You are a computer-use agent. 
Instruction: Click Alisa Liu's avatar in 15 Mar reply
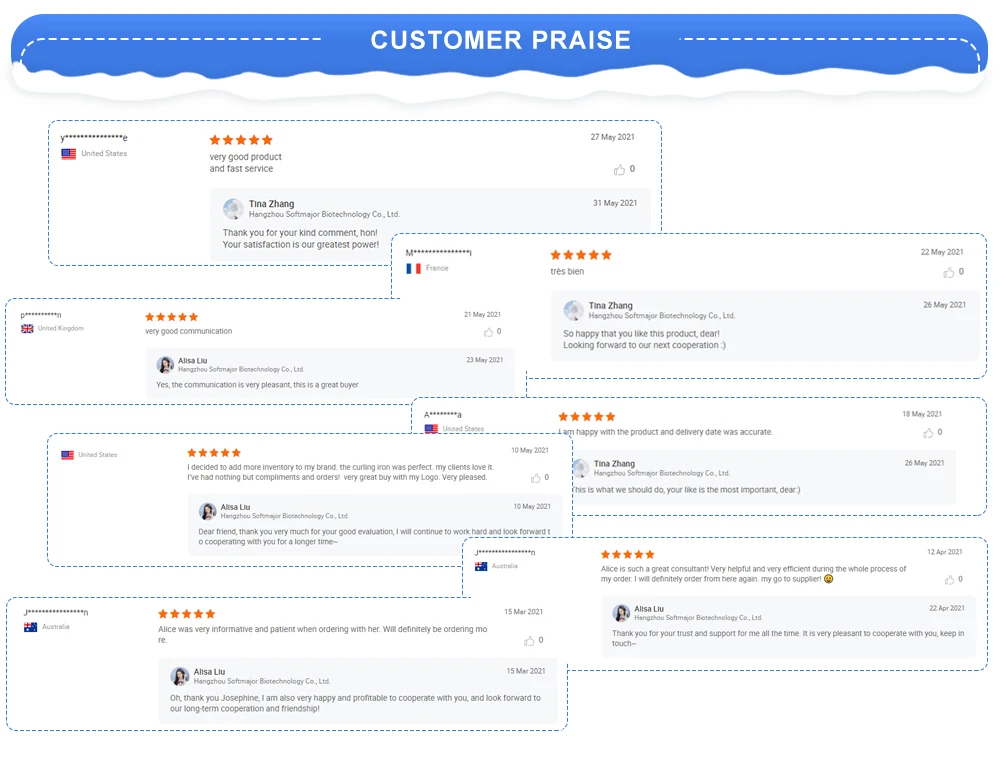[180, 676]
